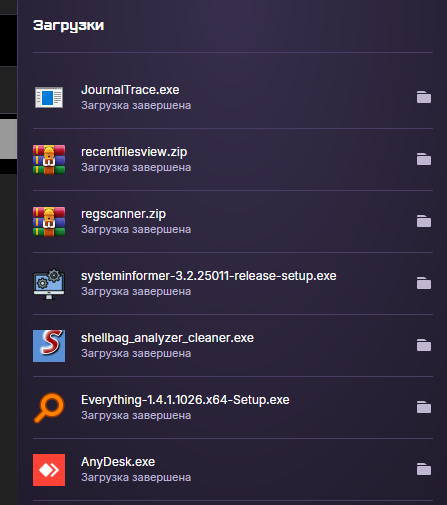Click the red AnyDesk icon
The image size is (447, 505).
tap(49, 470)
